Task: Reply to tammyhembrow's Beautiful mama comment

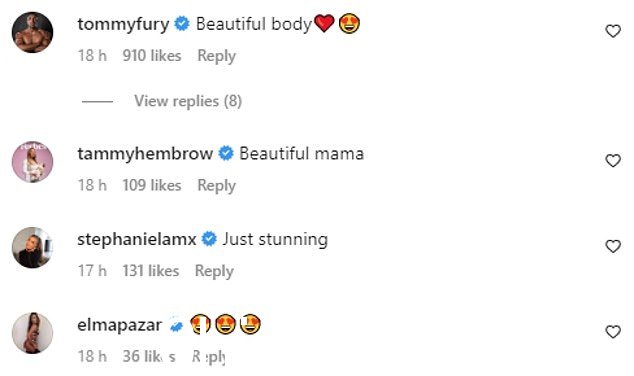Action: [x=216, y=186]
